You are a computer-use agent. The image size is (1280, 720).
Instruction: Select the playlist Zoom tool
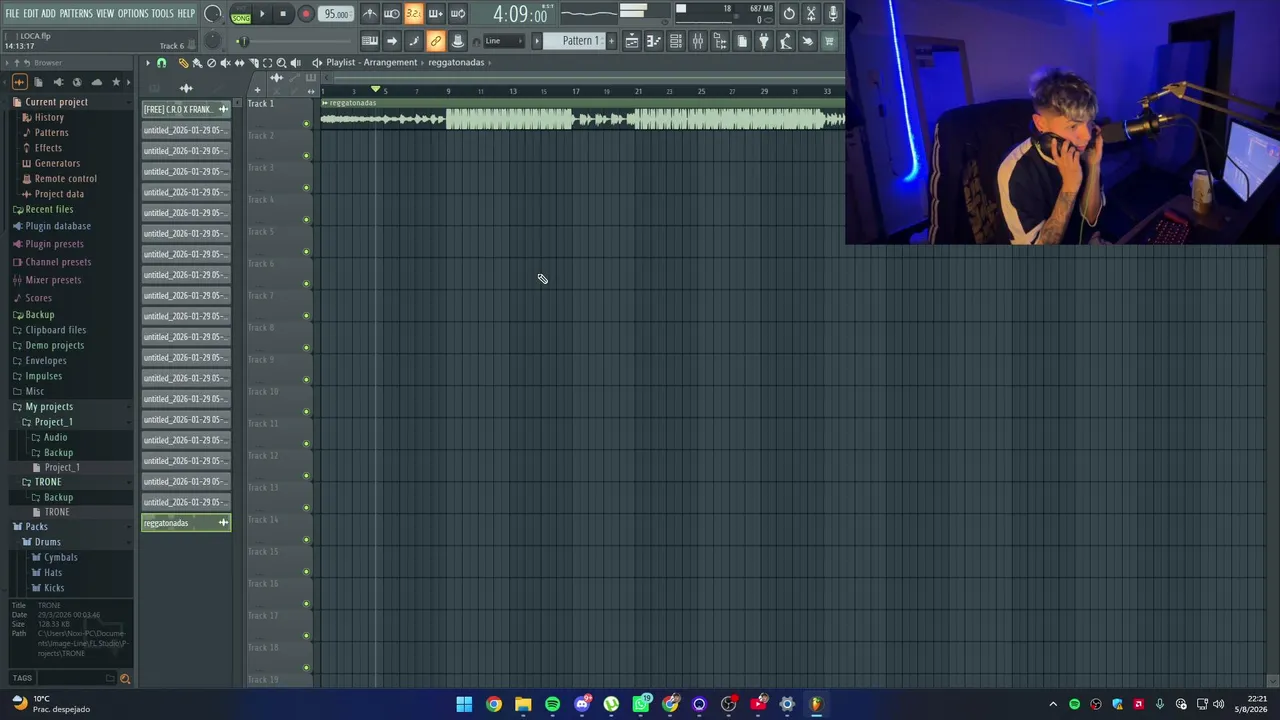coord(281,63)
